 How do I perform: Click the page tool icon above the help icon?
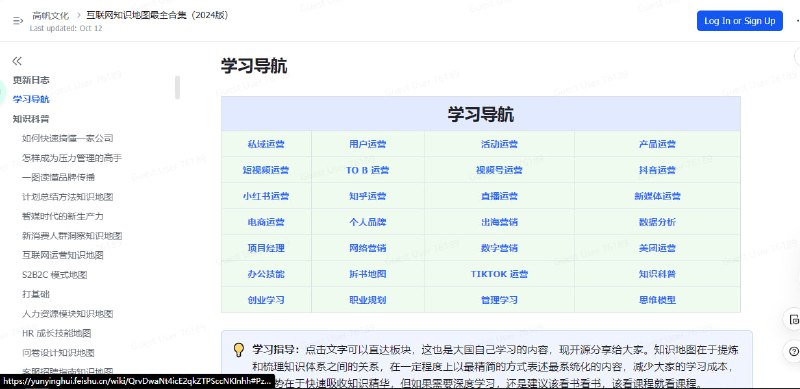(793, 320)
